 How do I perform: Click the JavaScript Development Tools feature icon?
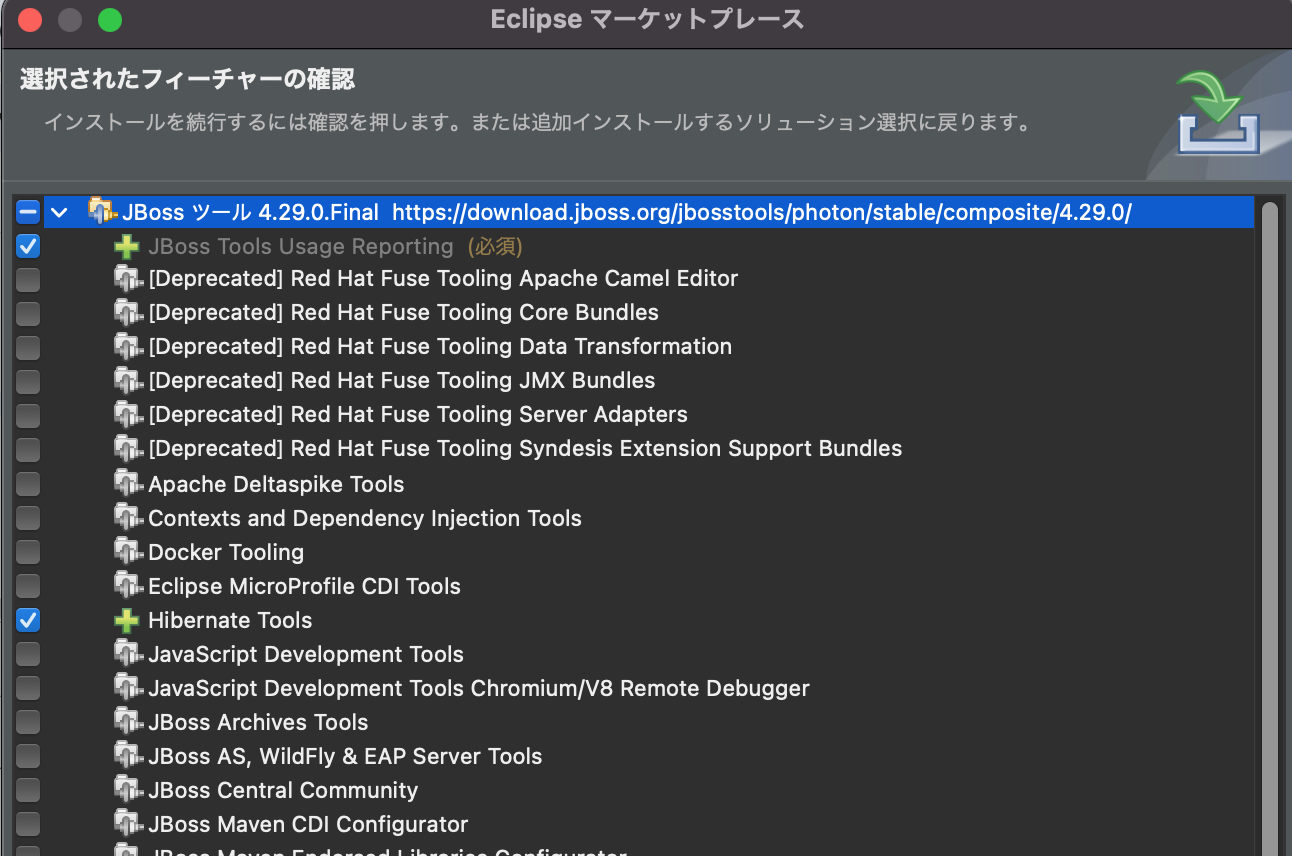click(127, 653)
